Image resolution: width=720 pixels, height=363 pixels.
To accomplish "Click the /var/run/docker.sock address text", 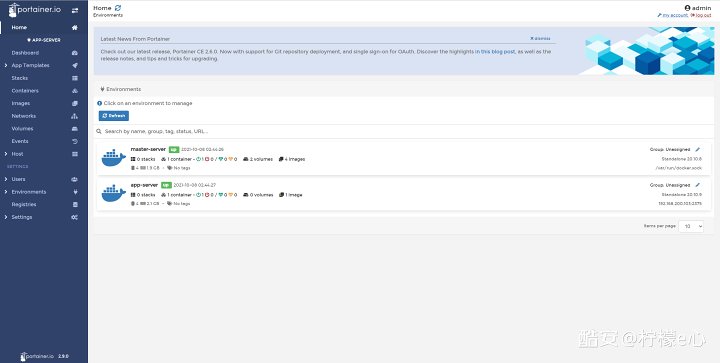I will tap(678, 168).
